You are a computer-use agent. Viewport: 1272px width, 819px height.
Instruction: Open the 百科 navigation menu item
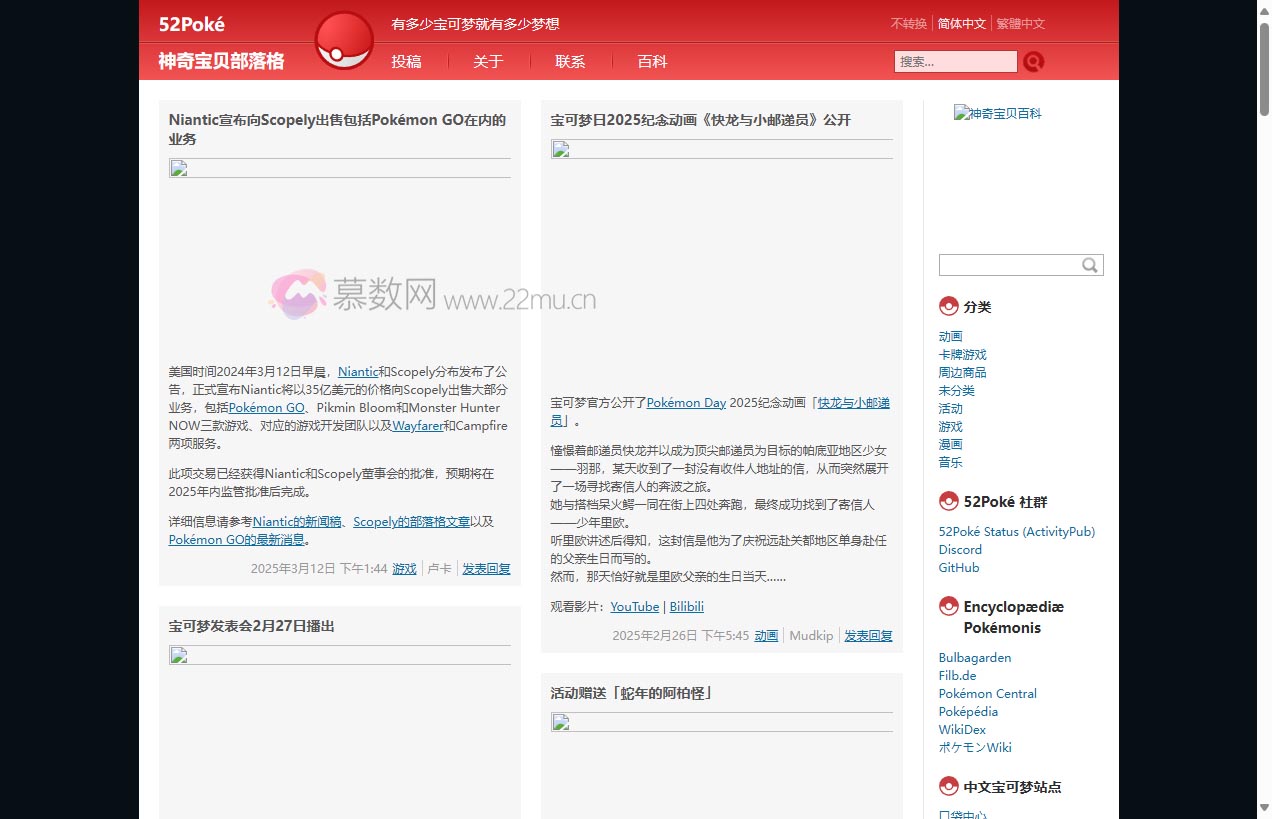[652, 62]
